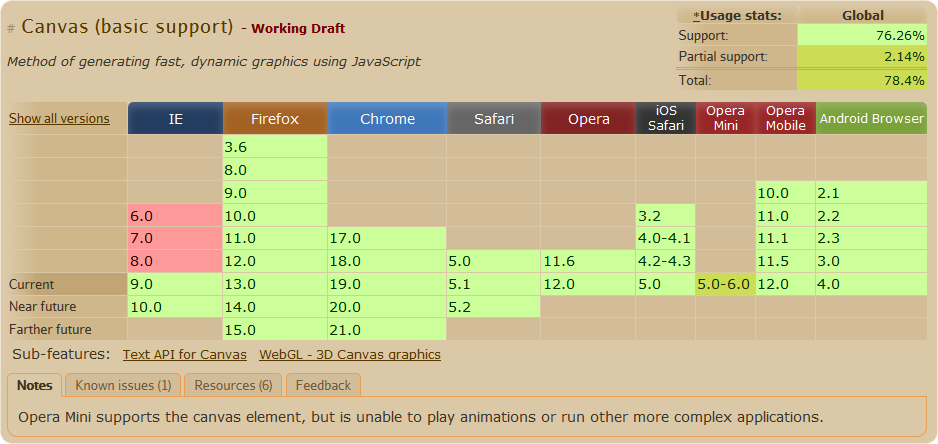Viewport: 938px width, 444px height.
Task: Select the Android Browser 2.3 cell
Action: click(x=872, y=238)
